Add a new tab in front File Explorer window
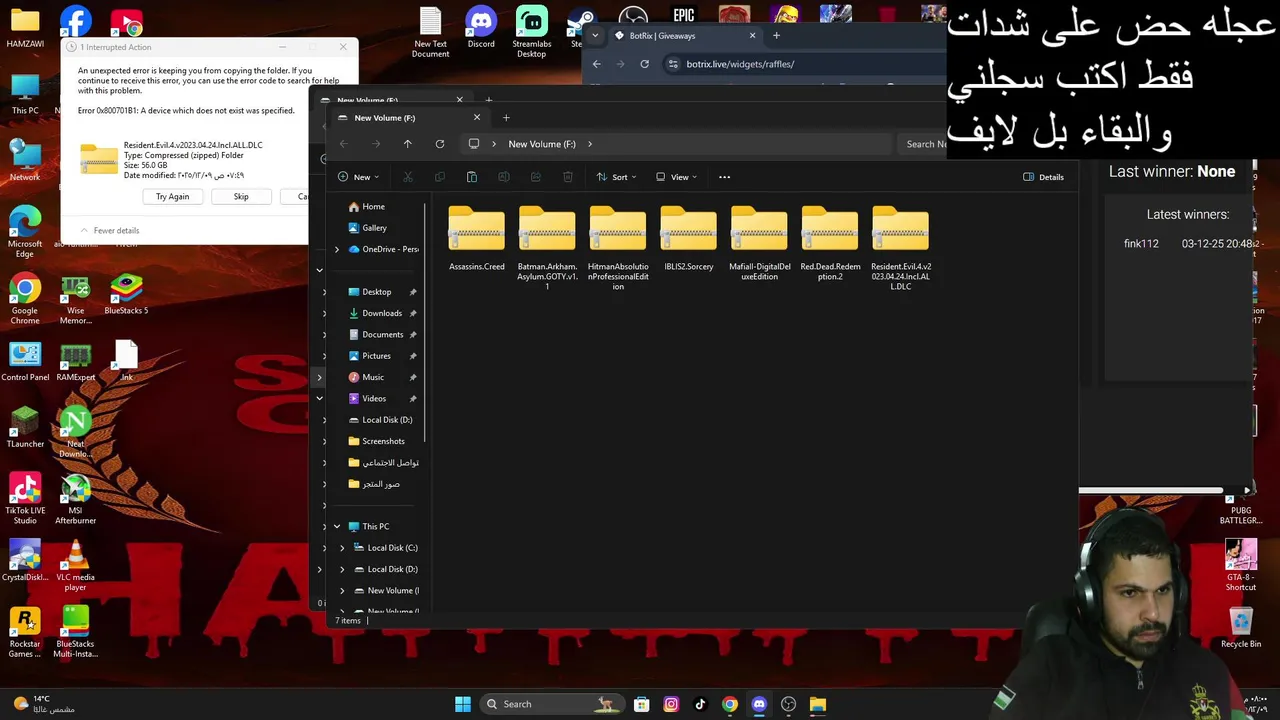This screenshot has height=720, width=1280. [x=506, y=118]
